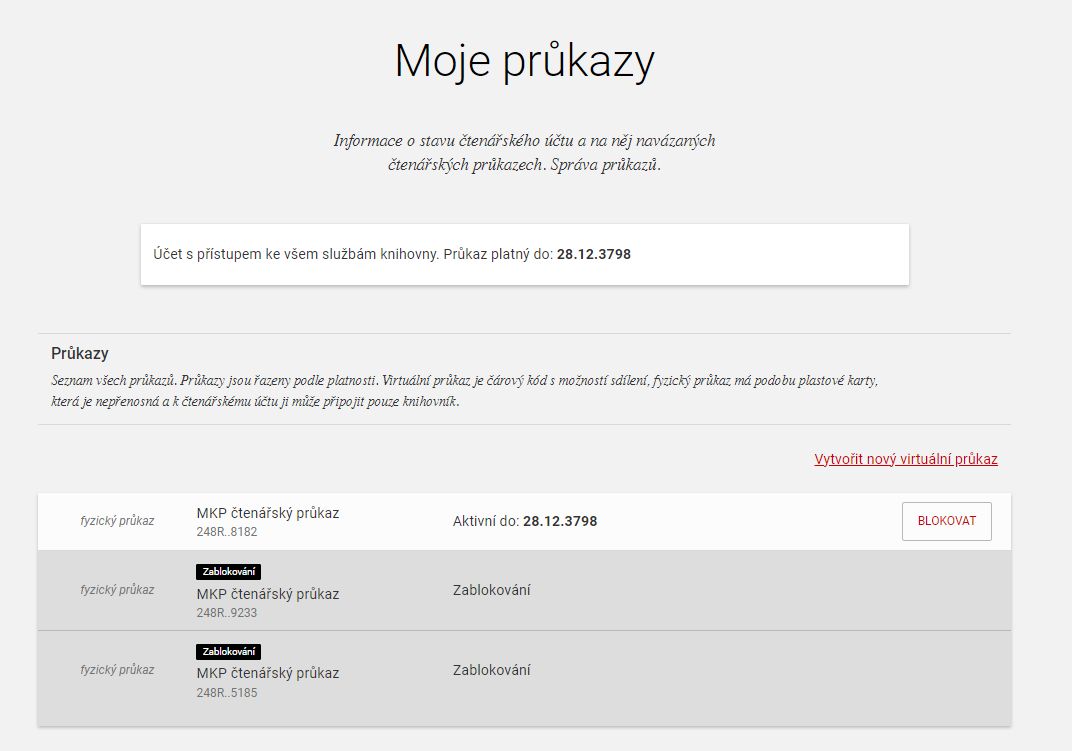
Task: Click the 'Seznam všech průkazů' description paragraph
Action: click(465, 391)
